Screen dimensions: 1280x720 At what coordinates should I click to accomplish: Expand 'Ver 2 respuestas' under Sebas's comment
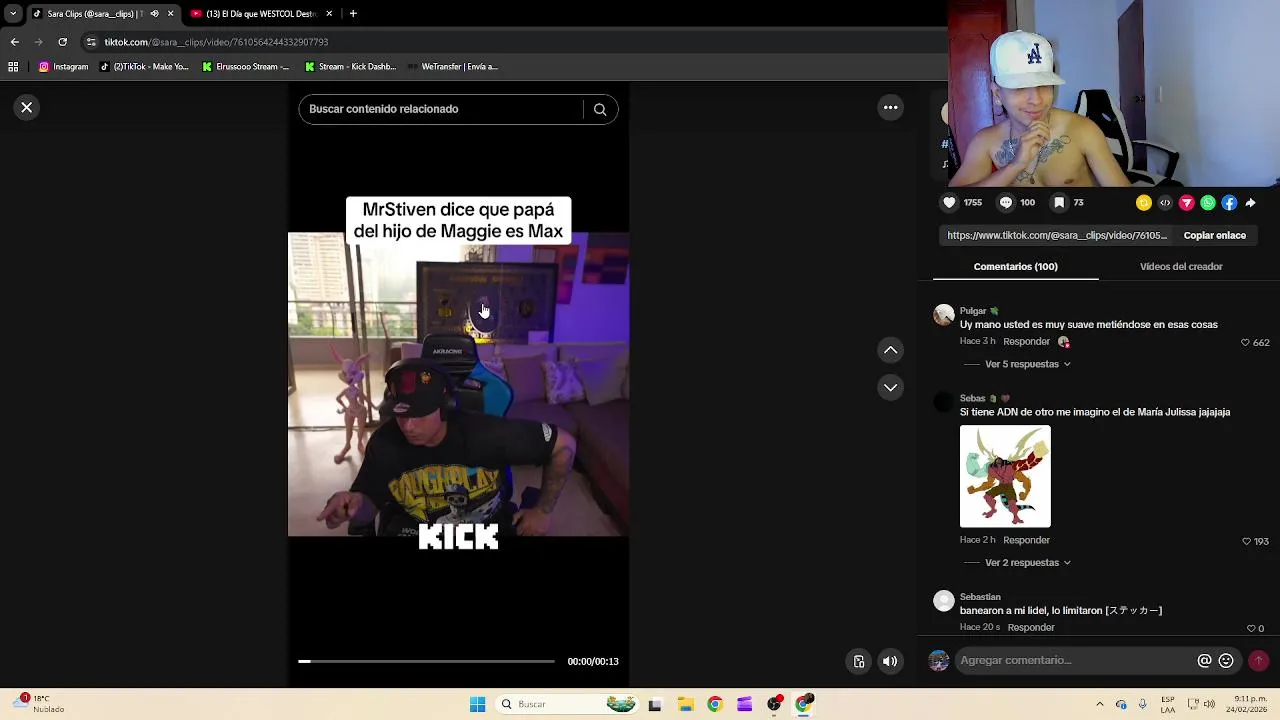[1028, 563]
